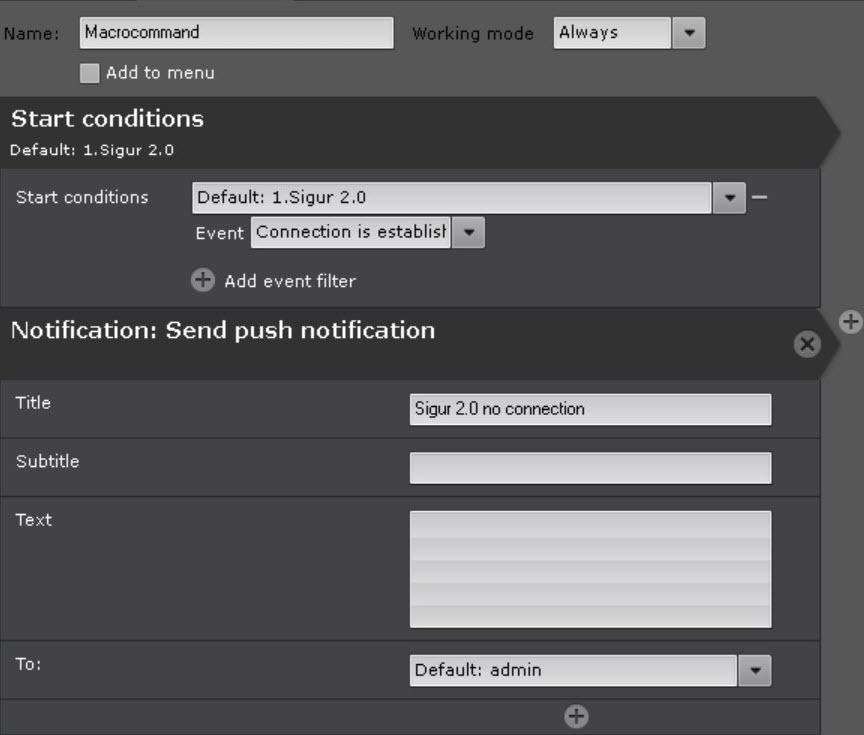The width and height of the screenshot is (864, 735).
Task: Open the Start conditions device dropdown list
Action: tap(452, 198)
